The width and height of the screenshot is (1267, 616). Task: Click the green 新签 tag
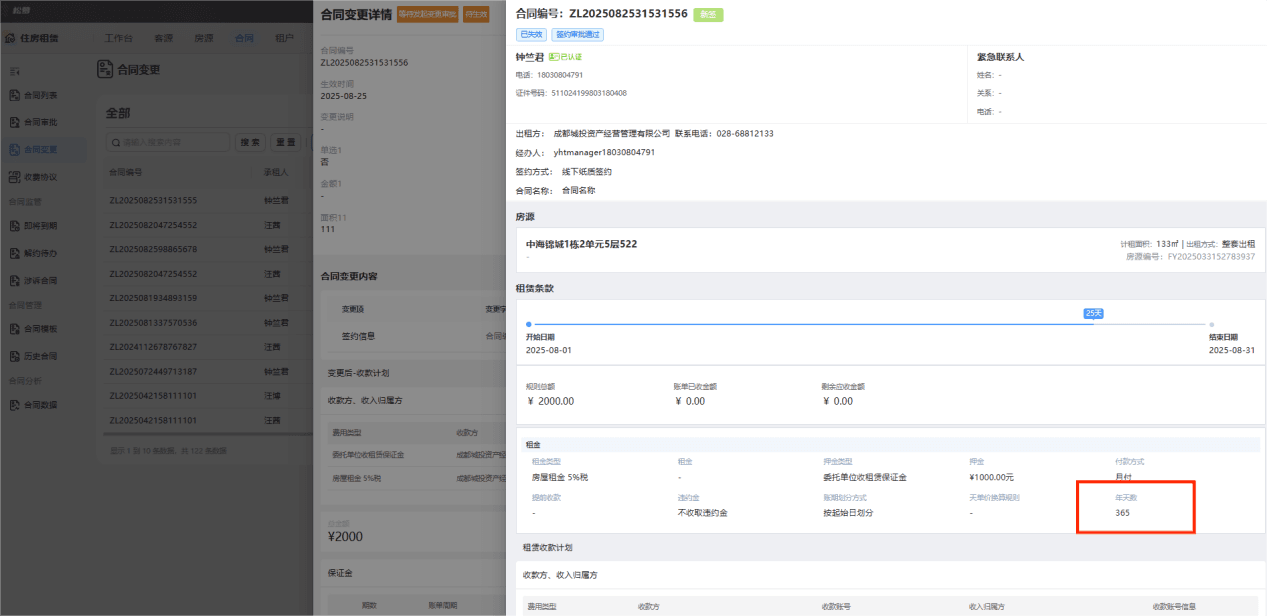709,14
